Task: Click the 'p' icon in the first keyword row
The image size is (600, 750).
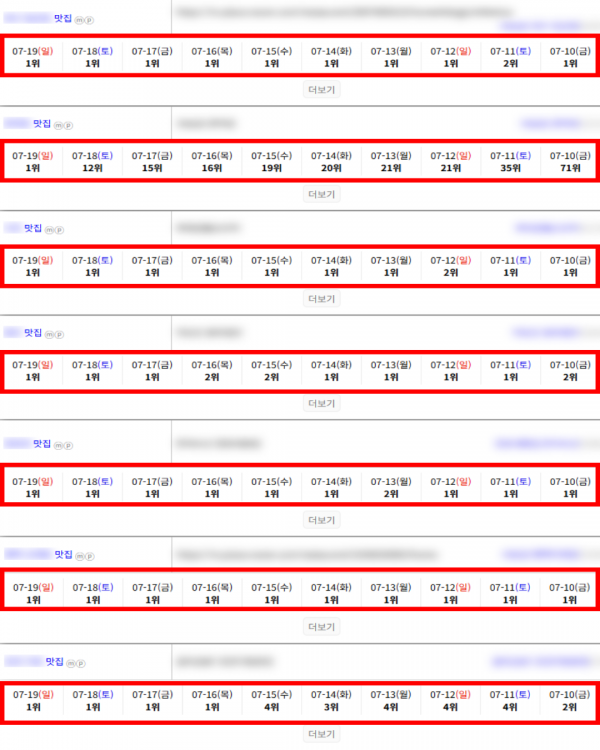Action: coord(89,20)
